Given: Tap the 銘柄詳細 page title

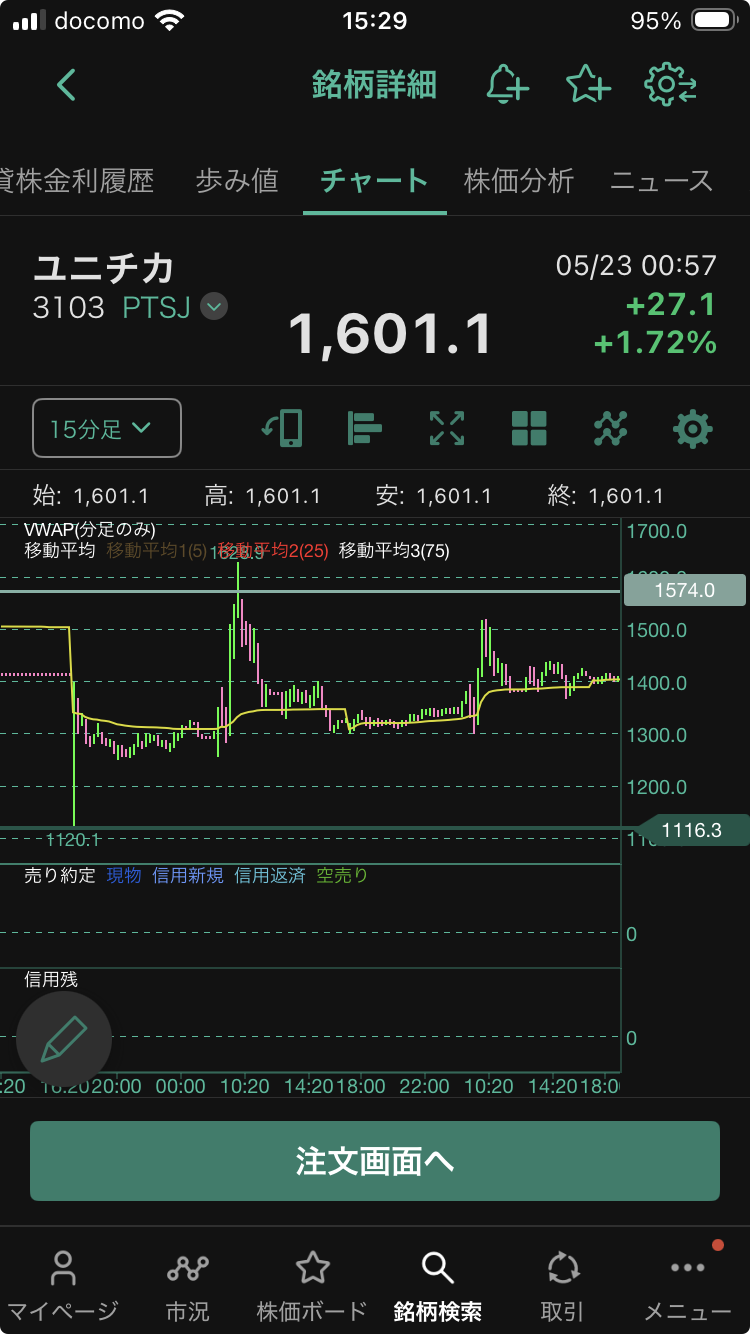Looking at the screenshot, I should pos(374,85).
